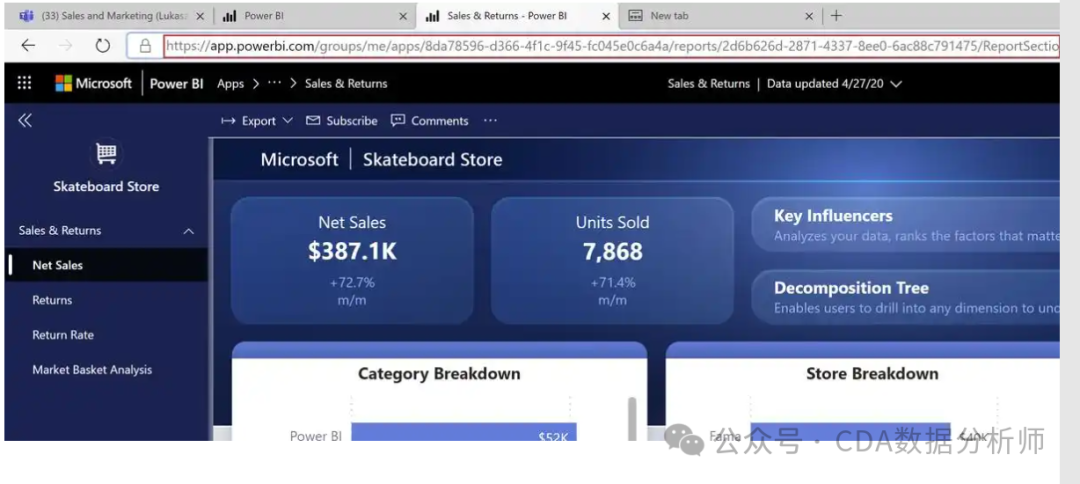The height and width of the screenshot is (484, 1080).
Task: Open Comments in the report toolbar
Action: [429, 120]
